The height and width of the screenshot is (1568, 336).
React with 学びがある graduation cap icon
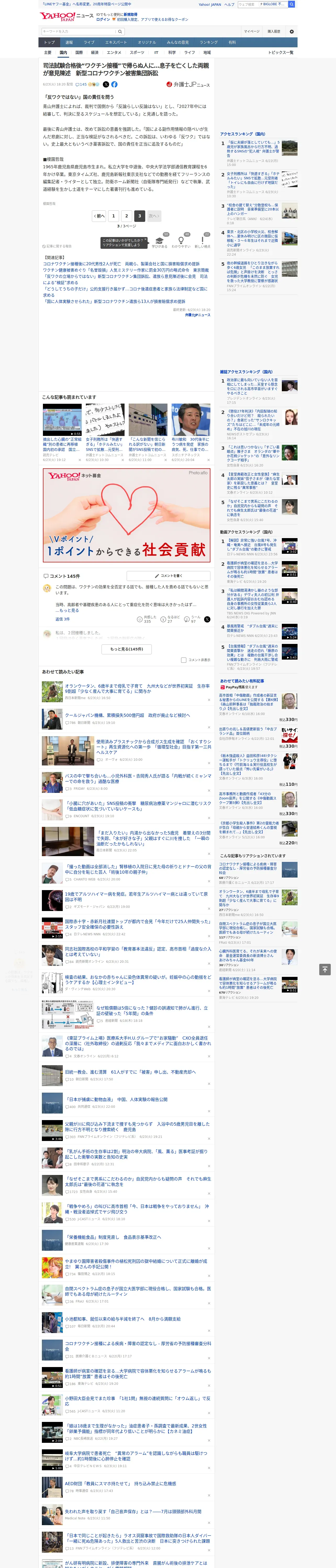click(160, 240)
